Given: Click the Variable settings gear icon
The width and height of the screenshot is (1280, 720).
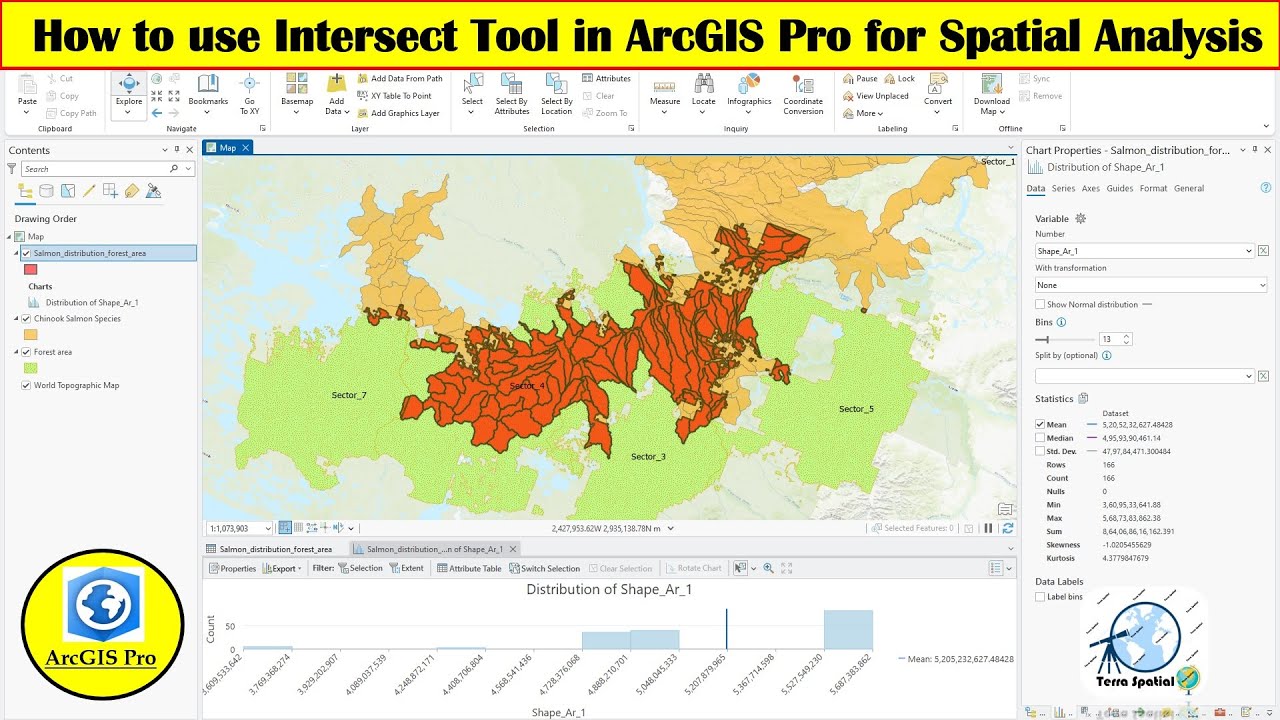Looking at the screenshot, I should (x=1080, y=218).
